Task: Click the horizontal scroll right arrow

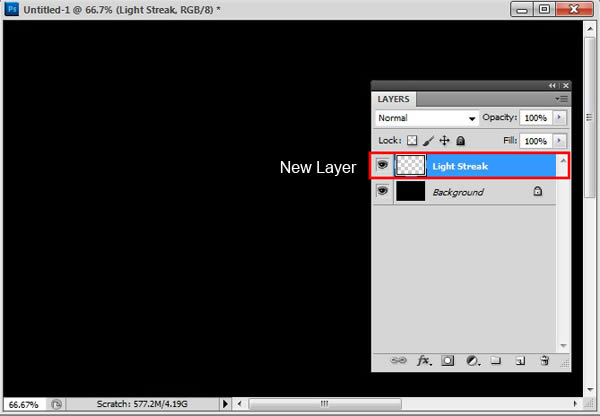Action: [x=575, y=404]
